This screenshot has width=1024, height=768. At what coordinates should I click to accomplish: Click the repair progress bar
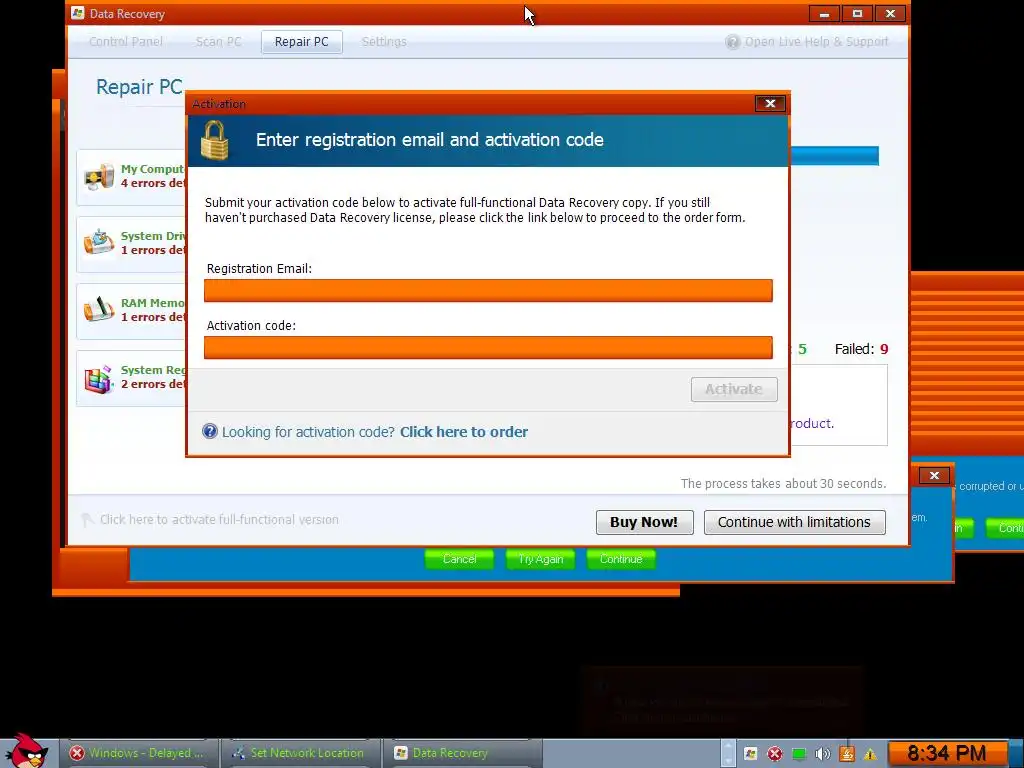tap(834, 156)
